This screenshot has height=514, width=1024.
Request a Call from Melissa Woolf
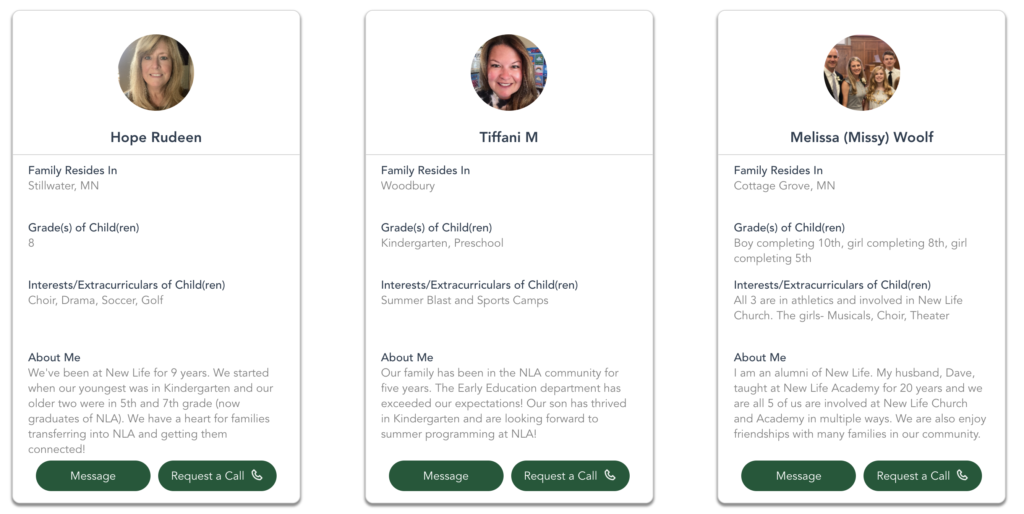pos(923,475)
